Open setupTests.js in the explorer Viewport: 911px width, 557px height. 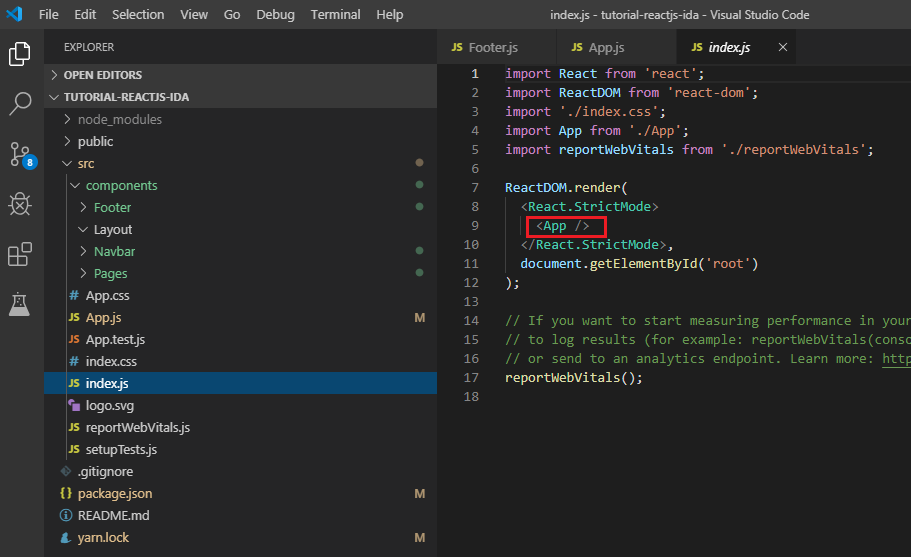(241, 450)
